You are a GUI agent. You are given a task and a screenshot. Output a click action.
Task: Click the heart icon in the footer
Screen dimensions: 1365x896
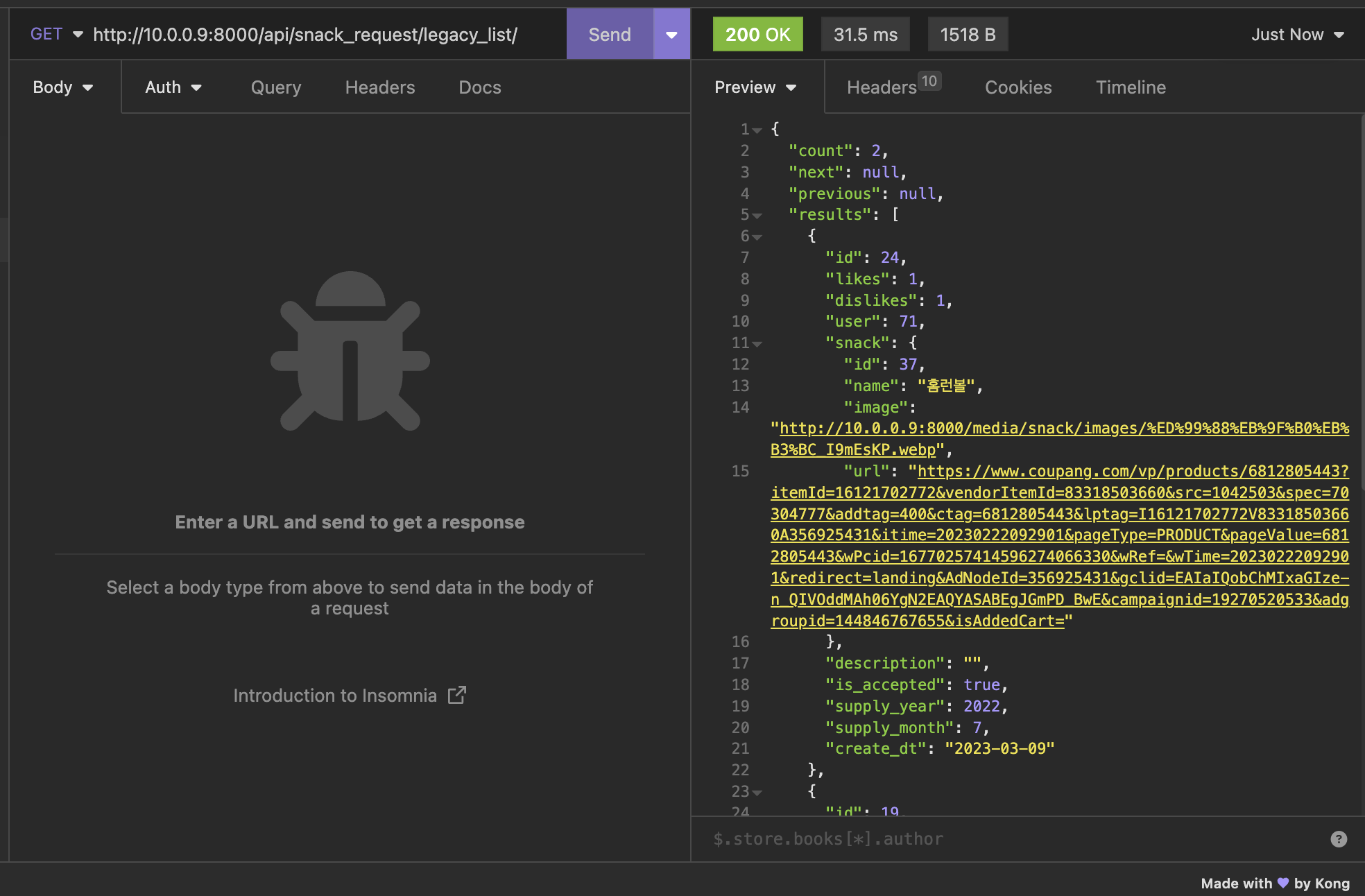pos(1282,883)
